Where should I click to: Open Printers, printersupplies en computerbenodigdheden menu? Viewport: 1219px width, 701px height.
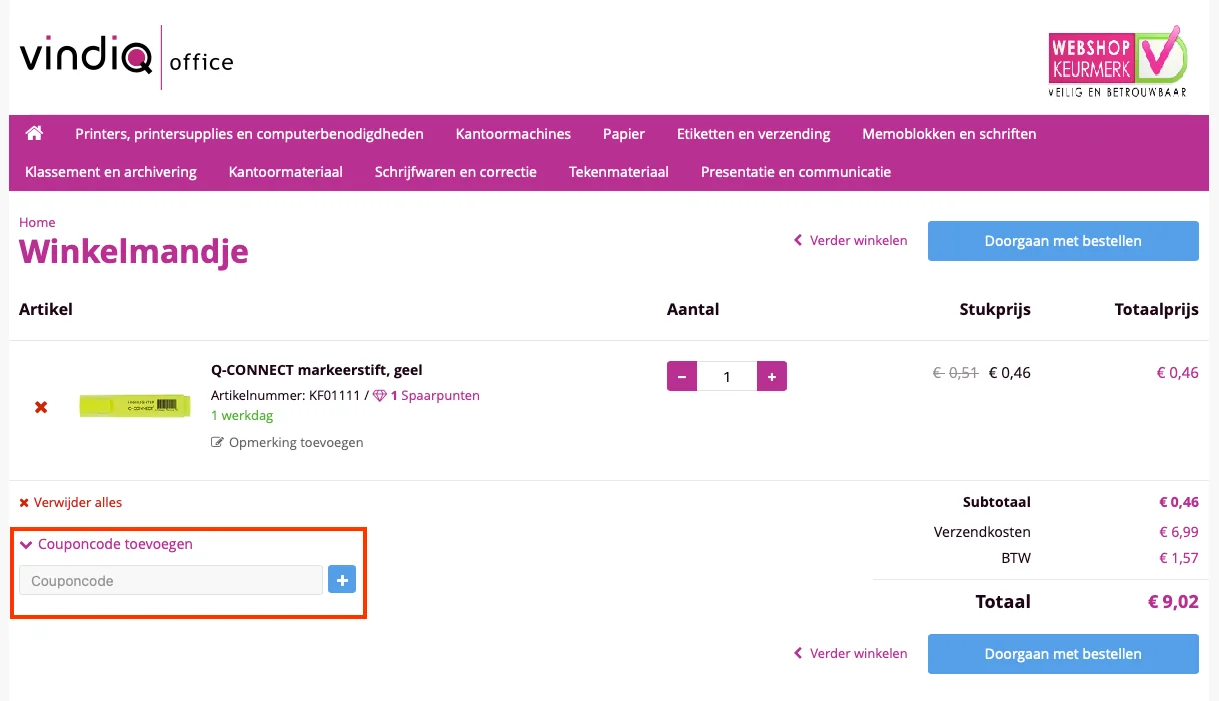point(249,133)
